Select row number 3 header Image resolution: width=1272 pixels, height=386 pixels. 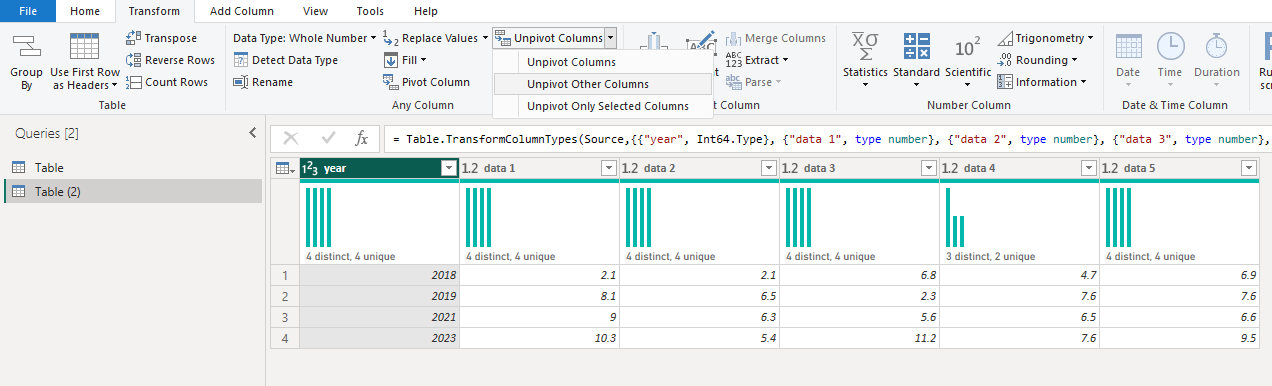[285, 317]
